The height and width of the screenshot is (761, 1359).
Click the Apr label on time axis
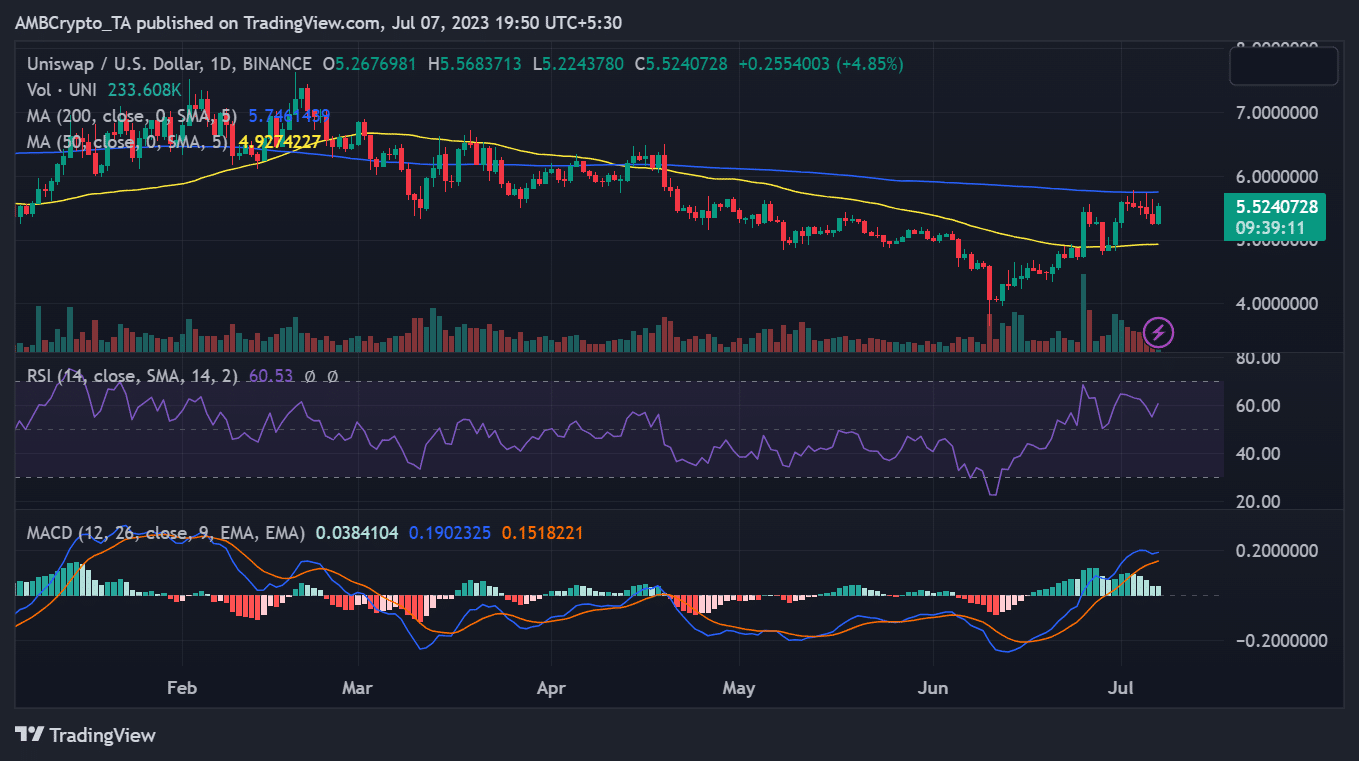coord(551,689)
